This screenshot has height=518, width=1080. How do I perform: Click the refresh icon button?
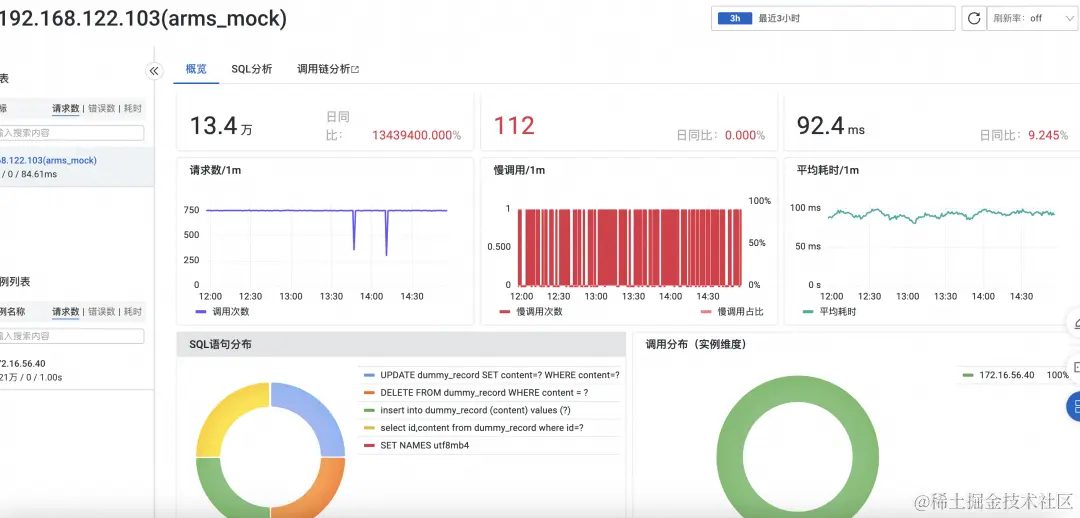pyautogui.click(x=973, y=19)
